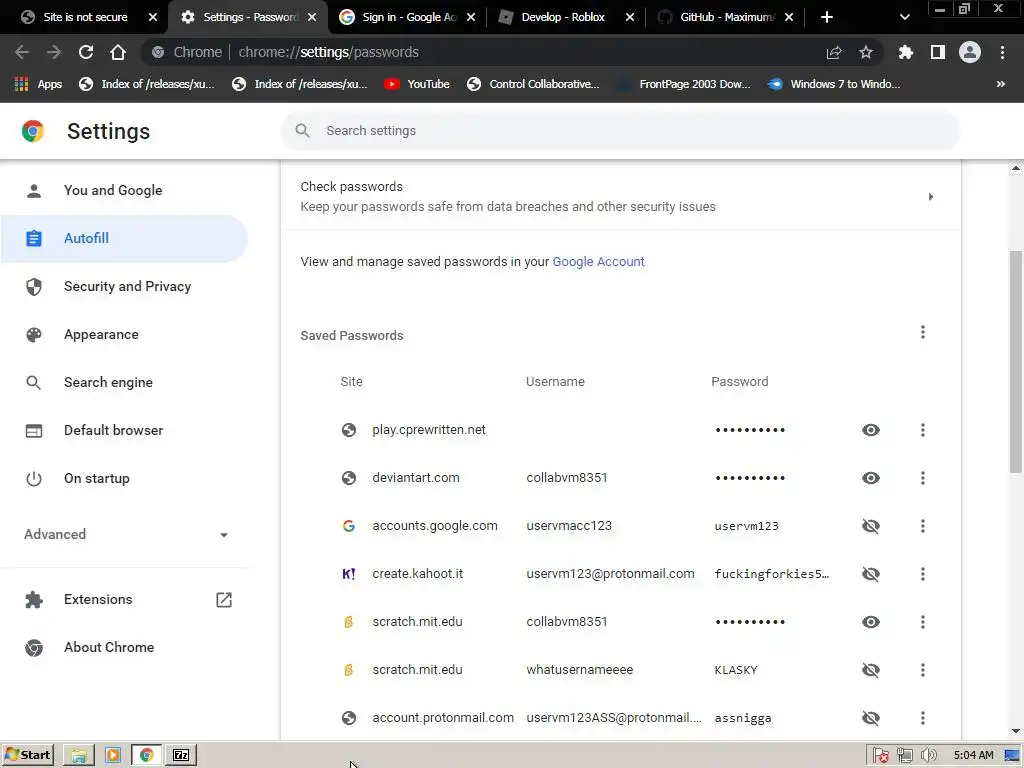
Task: Open the Google Account link
Action: (598, 262)
